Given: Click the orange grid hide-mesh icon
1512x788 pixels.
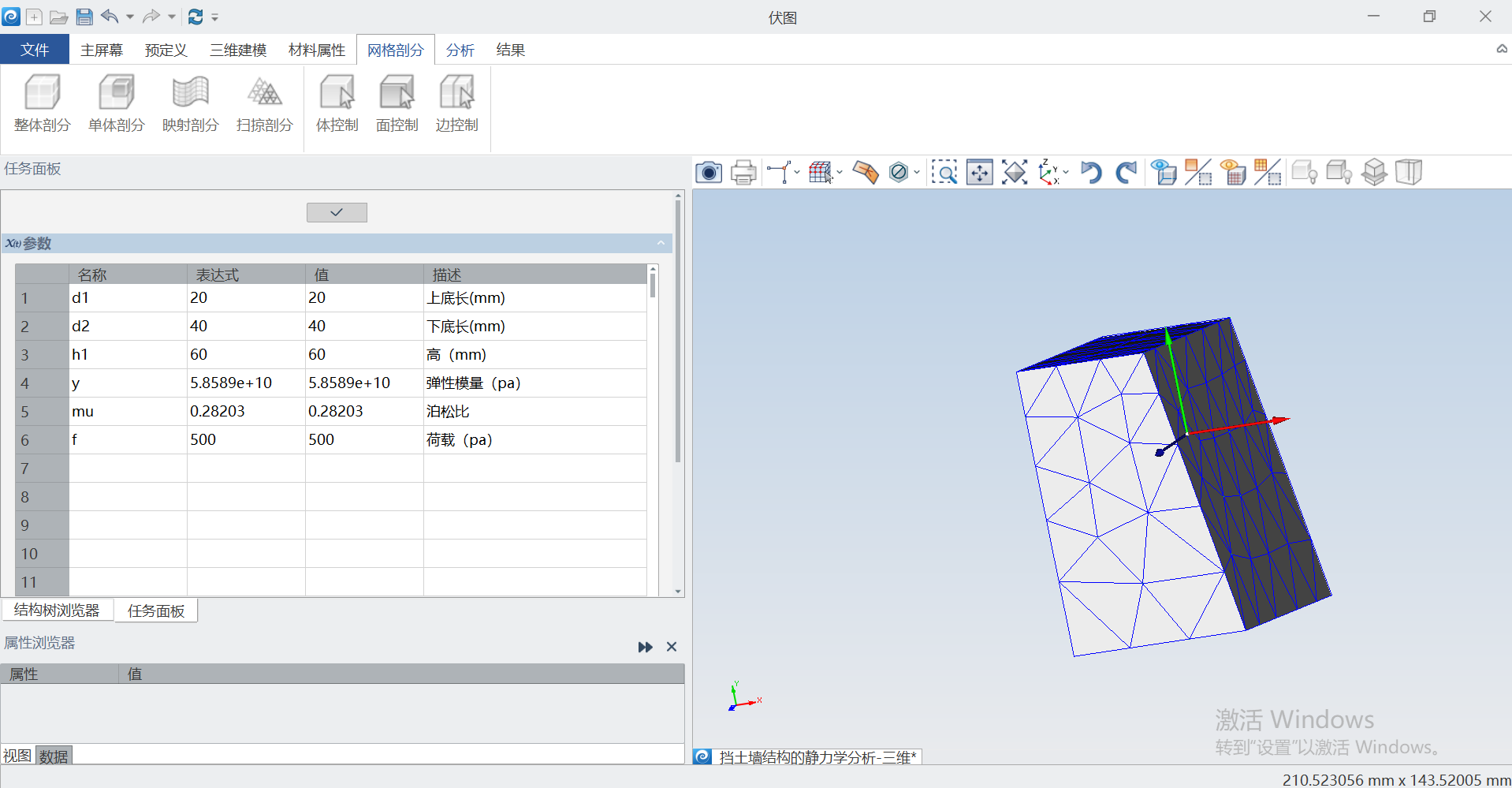Looking at the screenshot, I should 1268,172.
